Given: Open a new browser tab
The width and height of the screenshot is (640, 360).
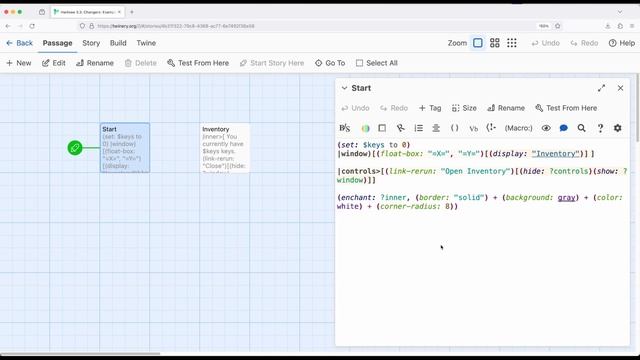Looking at the screenshot, I should tap(131, 12).
